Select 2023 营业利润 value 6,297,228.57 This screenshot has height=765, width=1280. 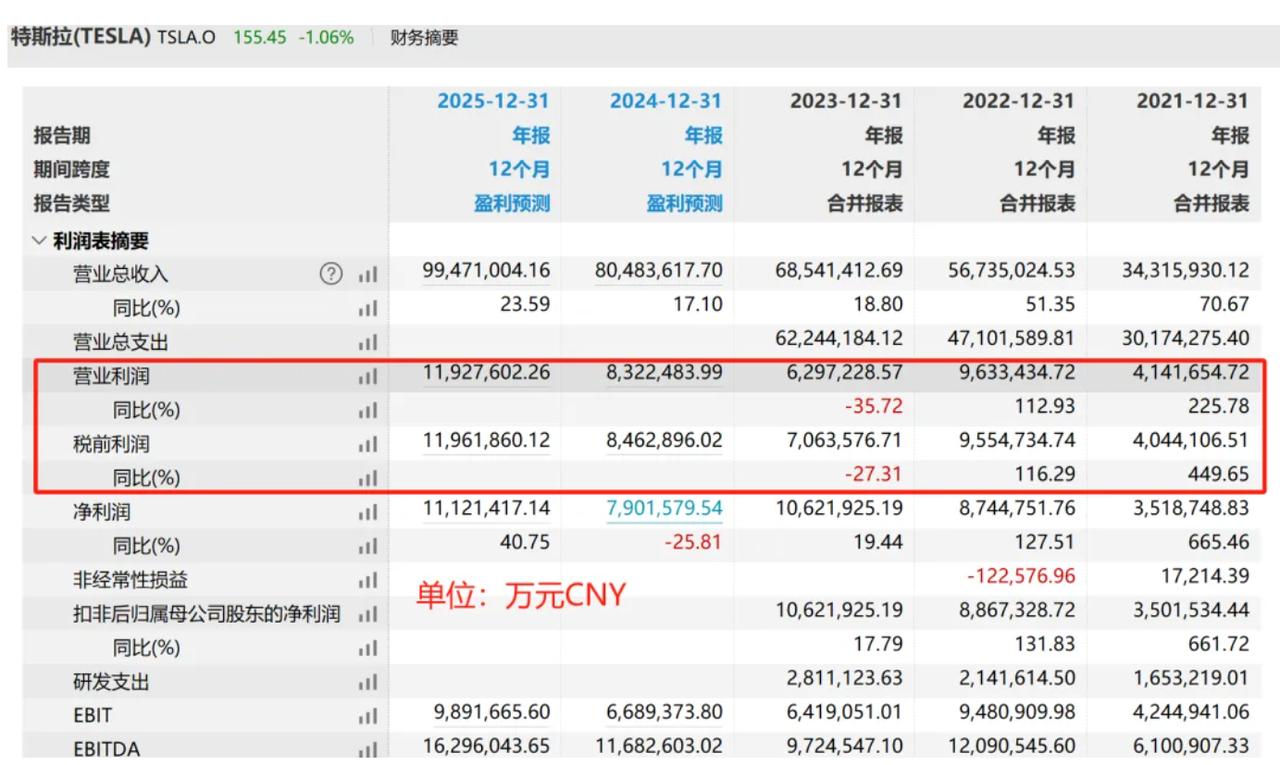click(846, 373)
